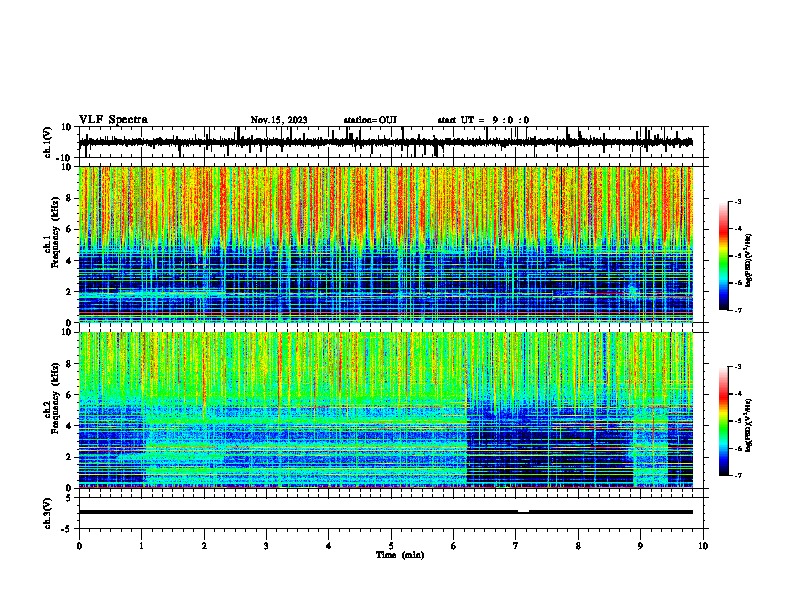
Task: Click time axis tick label "4"
Action: tap(329, 546)
